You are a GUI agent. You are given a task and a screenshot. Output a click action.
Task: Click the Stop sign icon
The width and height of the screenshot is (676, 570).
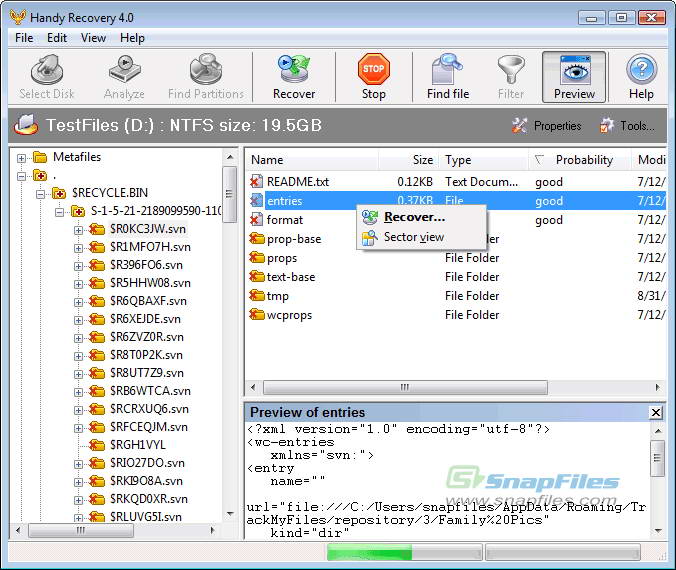point(373,69)
